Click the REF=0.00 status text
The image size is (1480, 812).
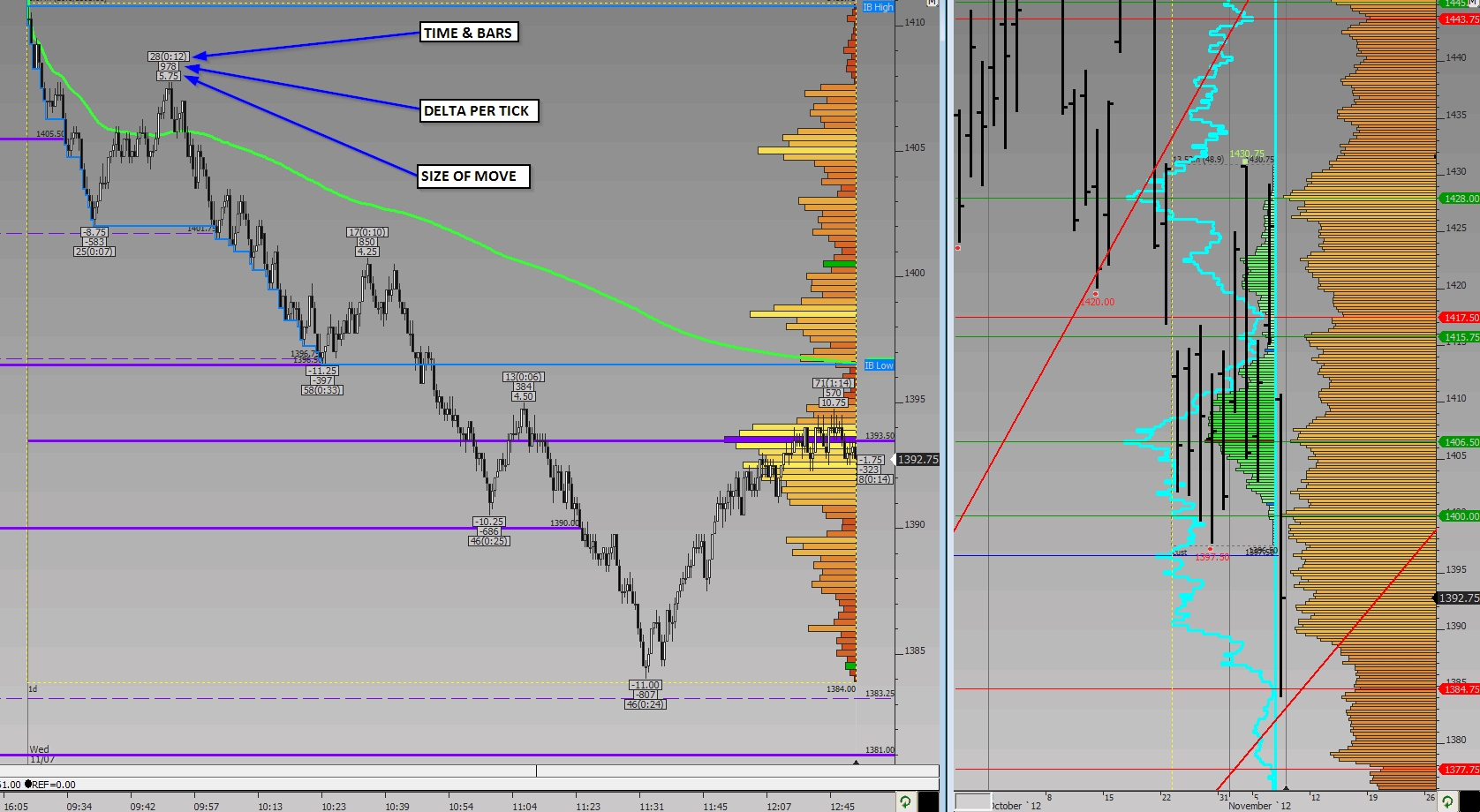point(53,785)
